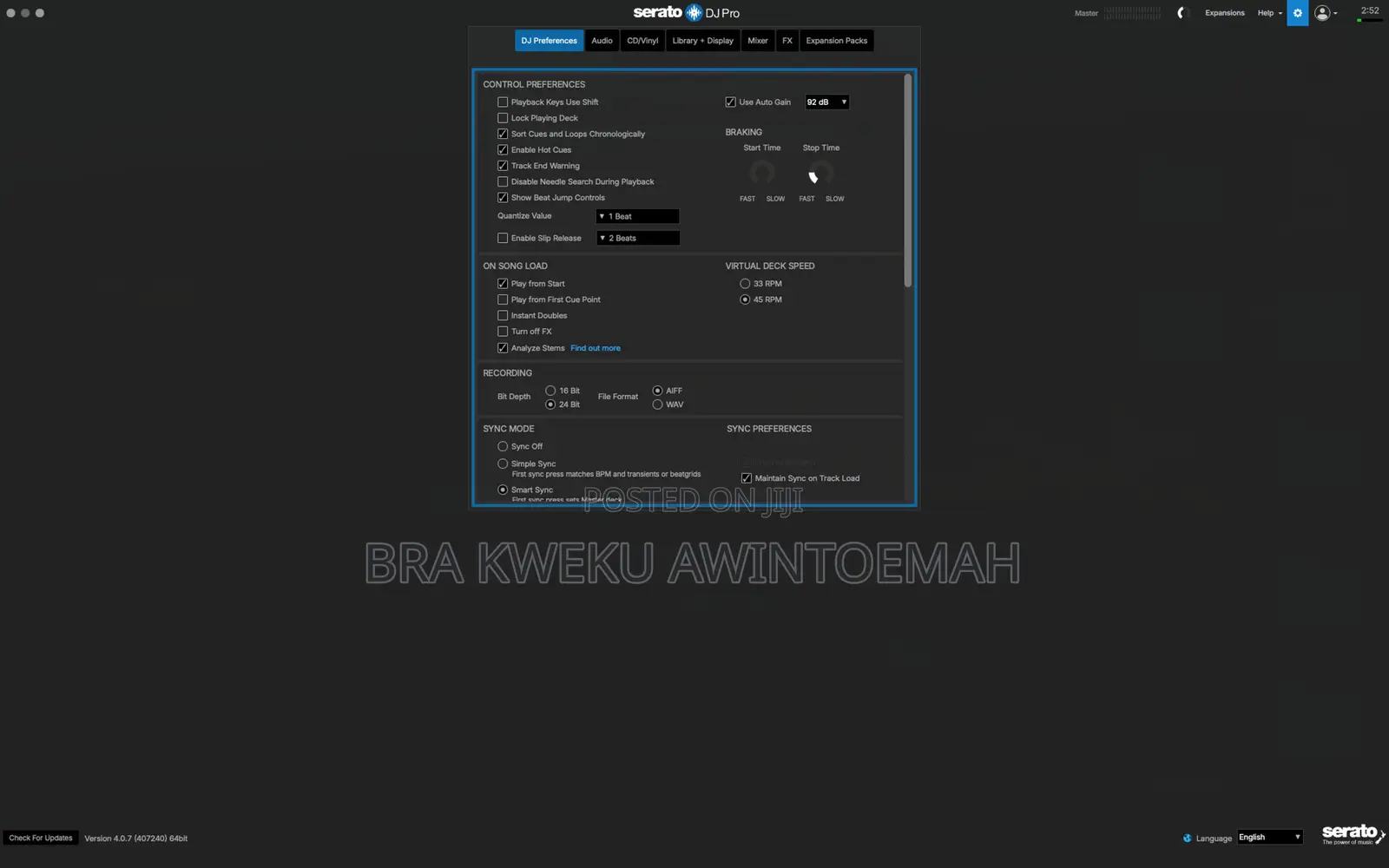Open the Auto Gain 92 dB dropdown
Viewport: 1389px width, 868px height.
coord(826,102)
